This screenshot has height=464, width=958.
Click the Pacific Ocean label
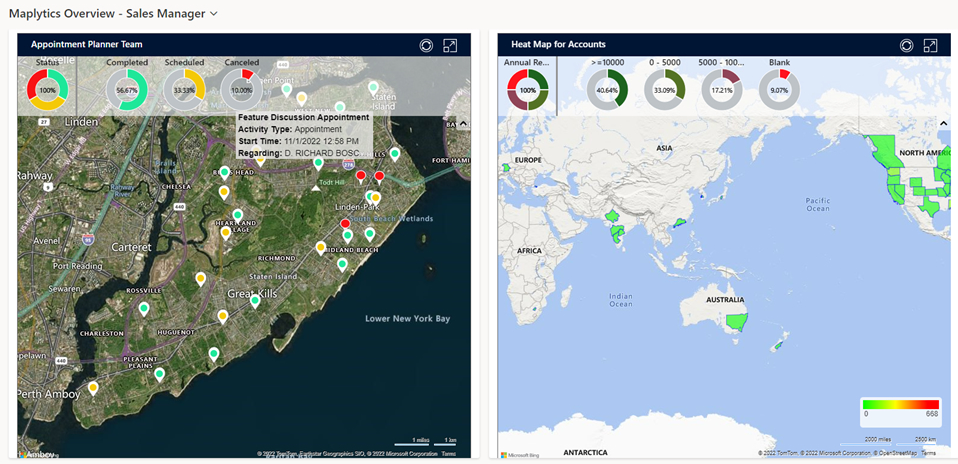pos(817,204)
